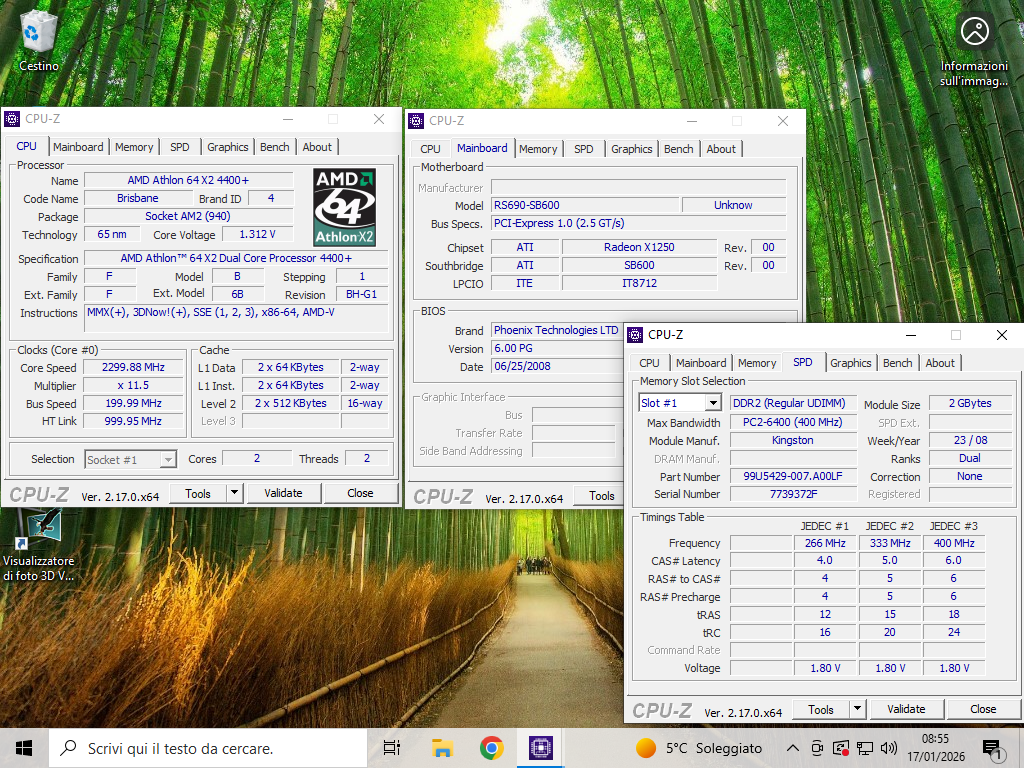Click CPU-Z app icon in CPU window title bar
Screen dimensions: 1024x768
pyautogui.click(x=12, y=119)
